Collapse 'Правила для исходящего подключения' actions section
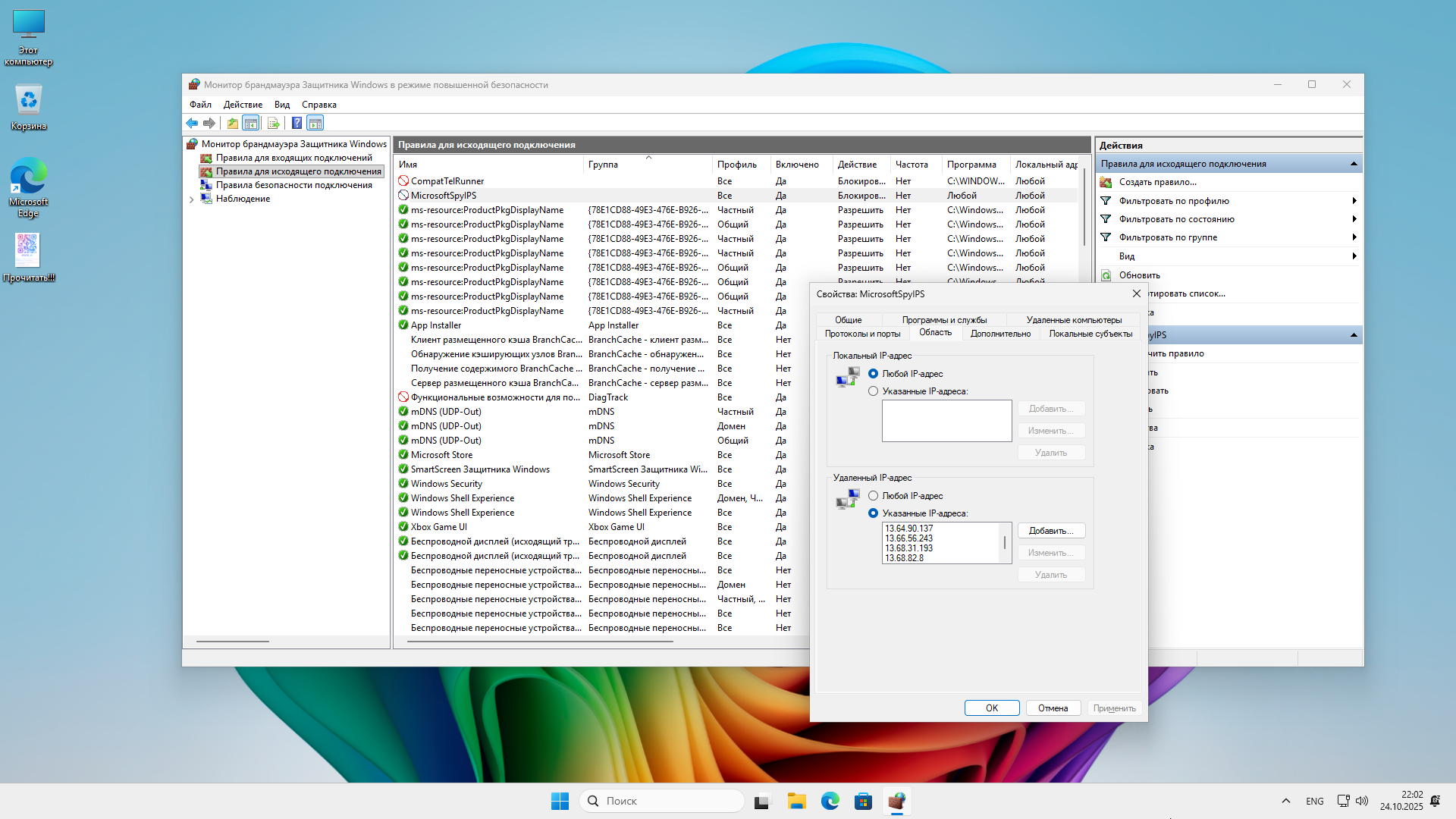Screen dimensions: 1456x819 (x=1354, y=164)
